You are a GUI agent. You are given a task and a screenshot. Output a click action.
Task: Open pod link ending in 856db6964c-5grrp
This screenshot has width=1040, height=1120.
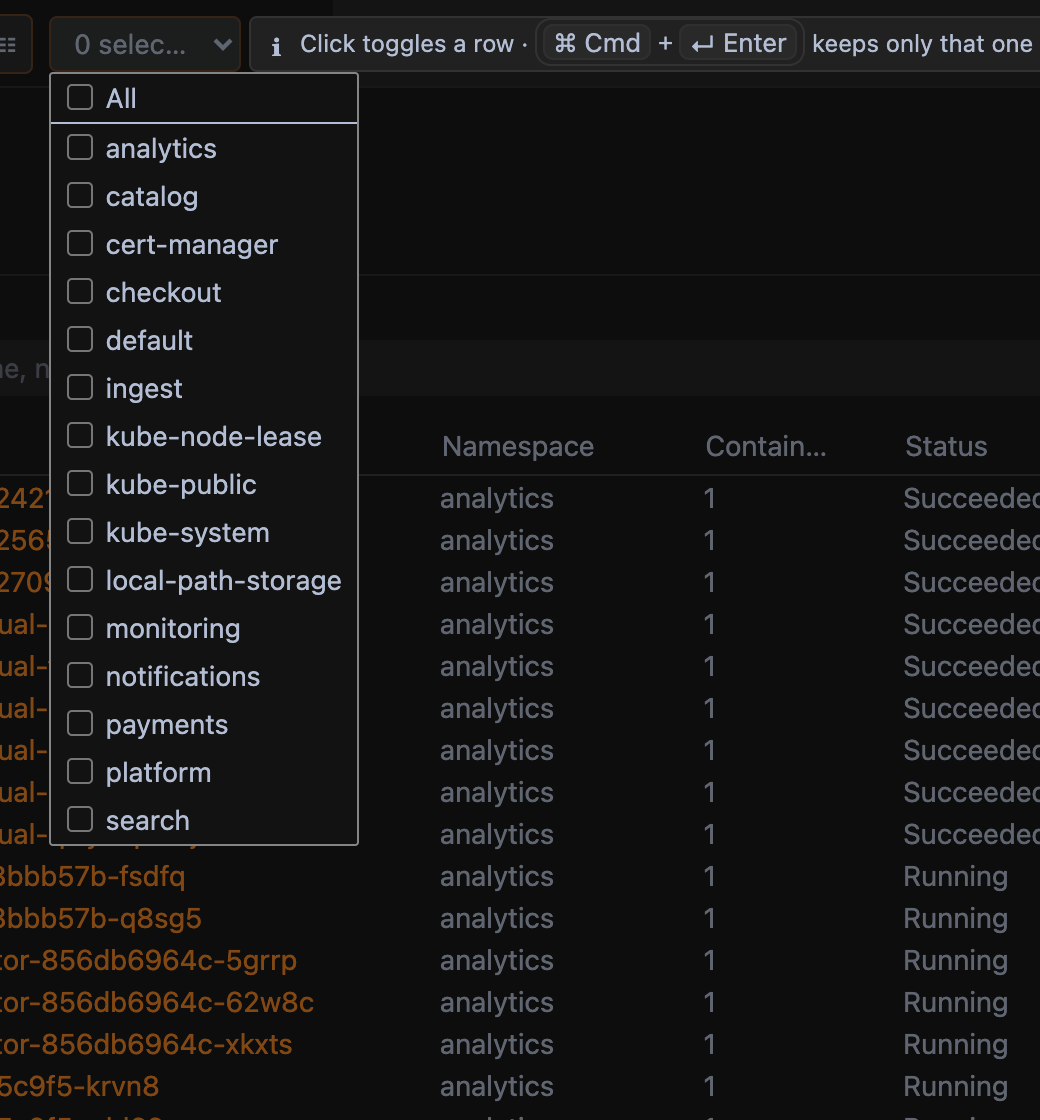coord(148,960)
